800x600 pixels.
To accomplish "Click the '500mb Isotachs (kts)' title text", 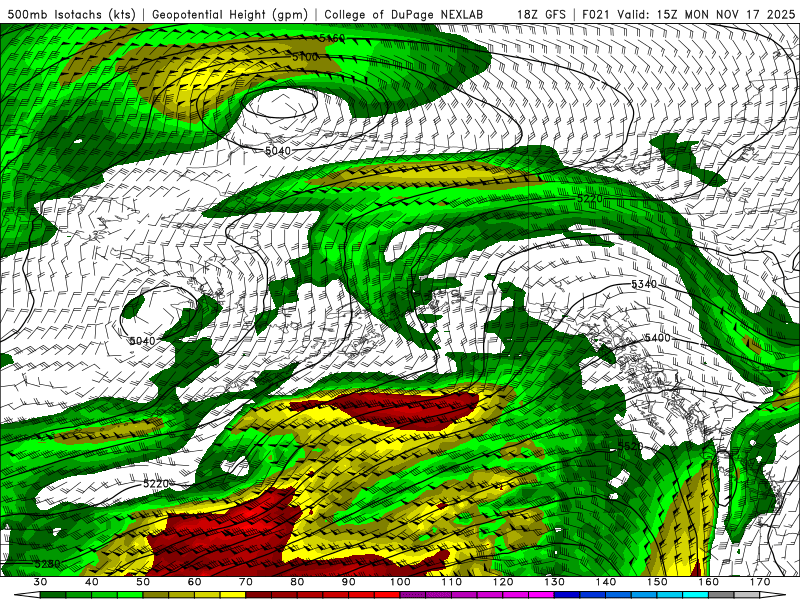I will coord(71,14).
